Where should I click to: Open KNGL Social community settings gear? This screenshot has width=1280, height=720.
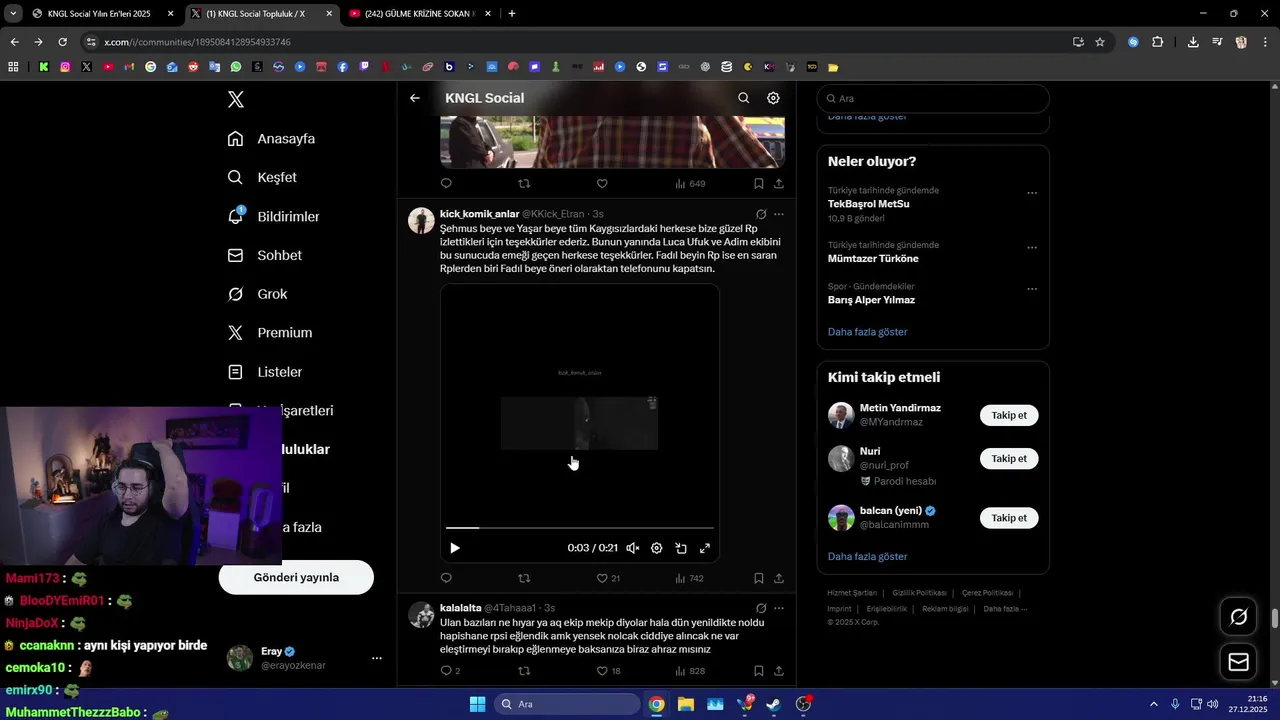(x=773, y=98)
